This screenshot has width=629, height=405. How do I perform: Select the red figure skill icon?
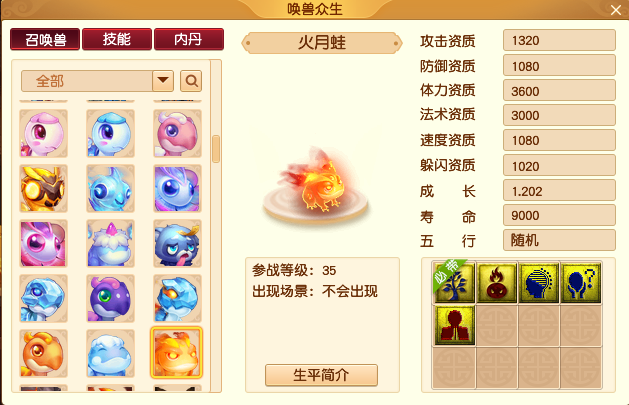(x=454, y=325)
